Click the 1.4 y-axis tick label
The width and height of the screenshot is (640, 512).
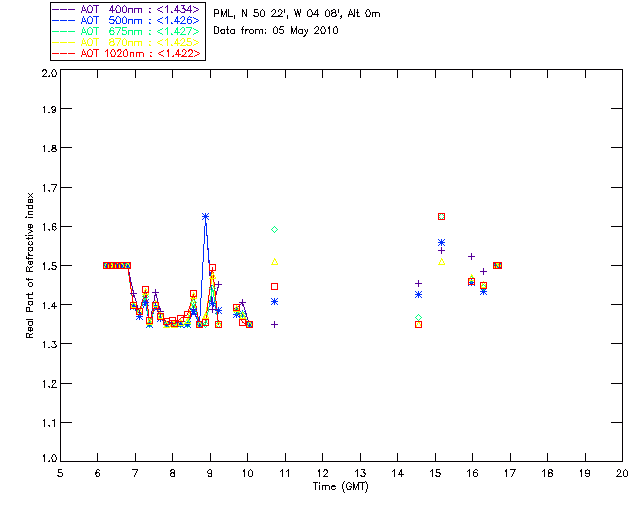[x=49, y=305]
